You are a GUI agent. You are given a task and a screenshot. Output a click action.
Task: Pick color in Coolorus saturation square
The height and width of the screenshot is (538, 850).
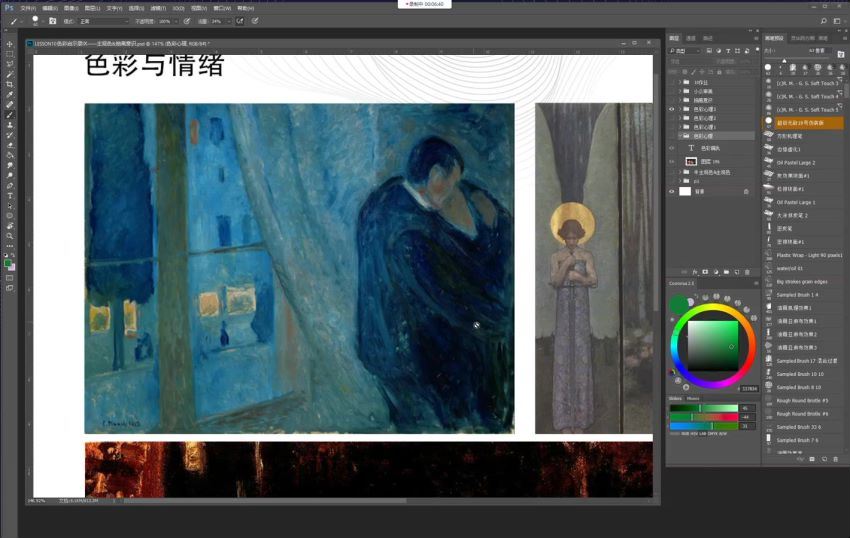713,345
